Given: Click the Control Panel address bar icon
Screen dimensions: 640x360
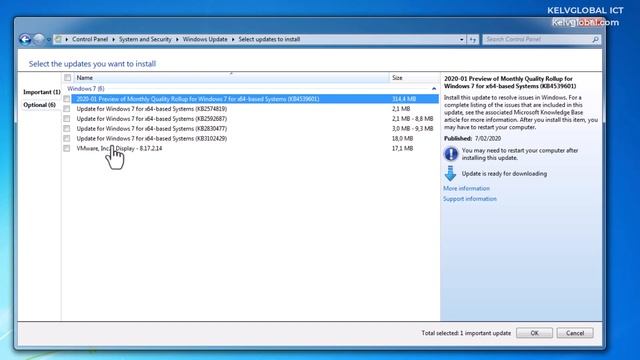Looking at the screenshot, I should (58, 39).
